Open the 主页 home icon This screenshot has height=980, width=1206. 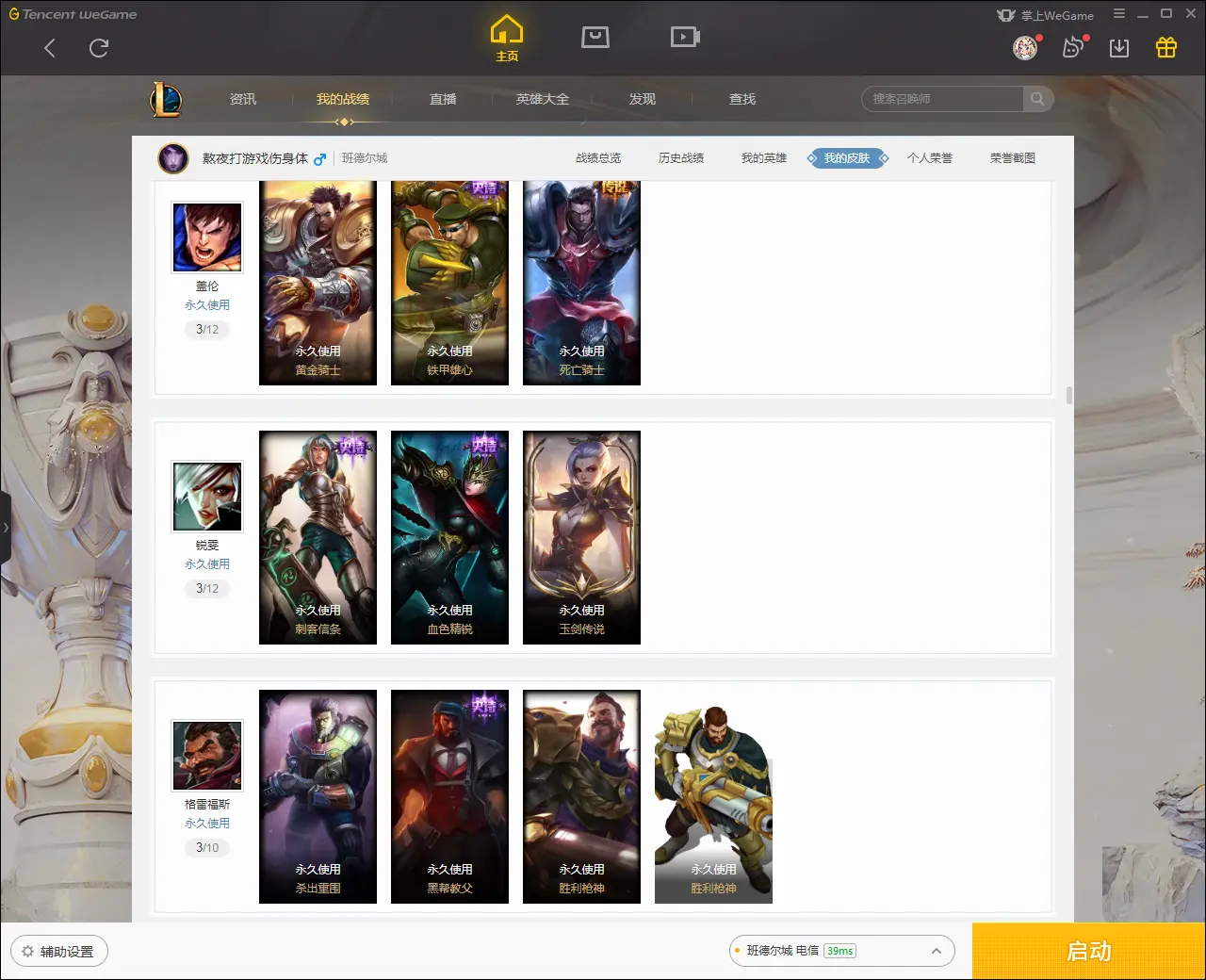(507, 38)
